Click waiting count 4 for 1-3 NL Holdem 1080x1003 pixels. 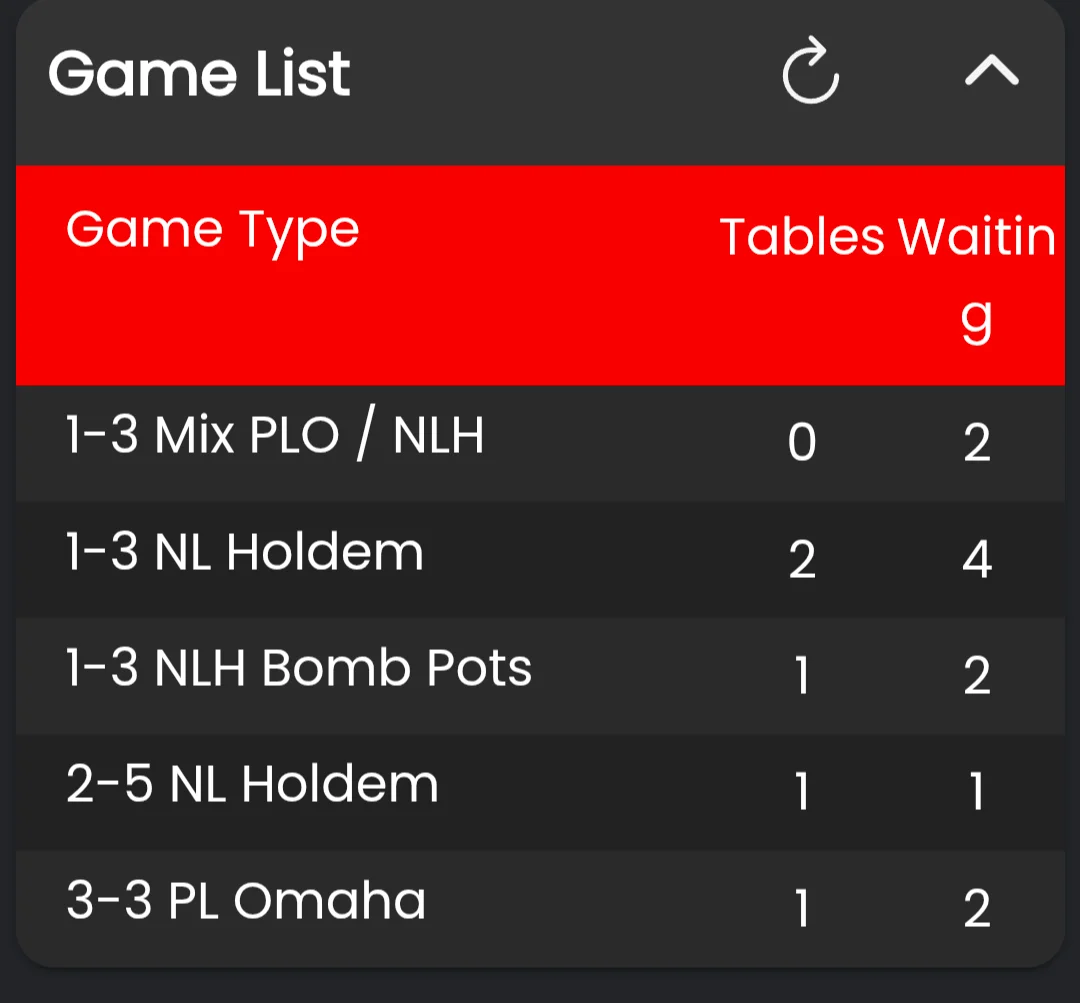pyautogui.click(x=977, y=558)
